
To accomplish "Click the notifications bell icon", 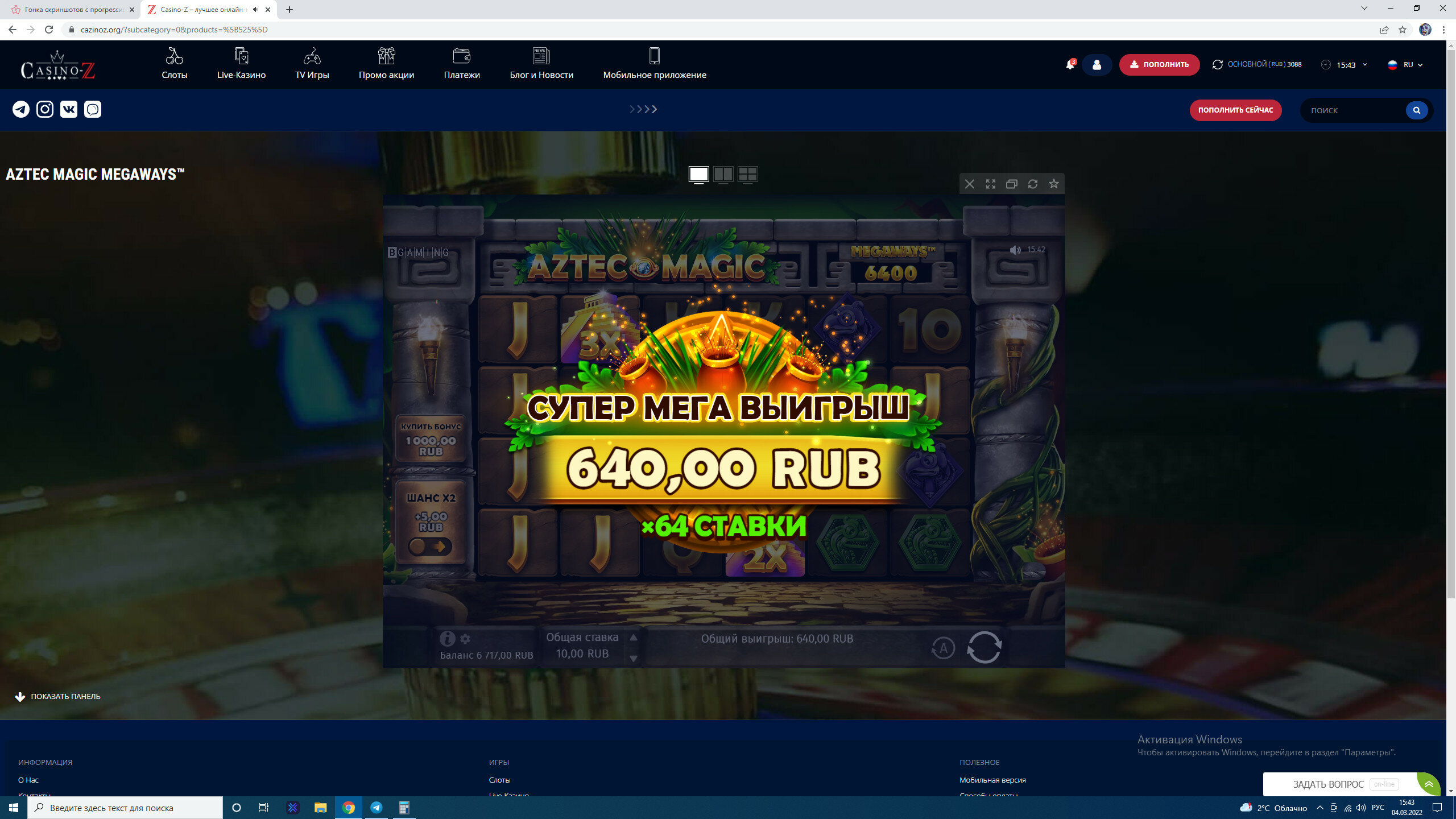I will [1070, 64].
